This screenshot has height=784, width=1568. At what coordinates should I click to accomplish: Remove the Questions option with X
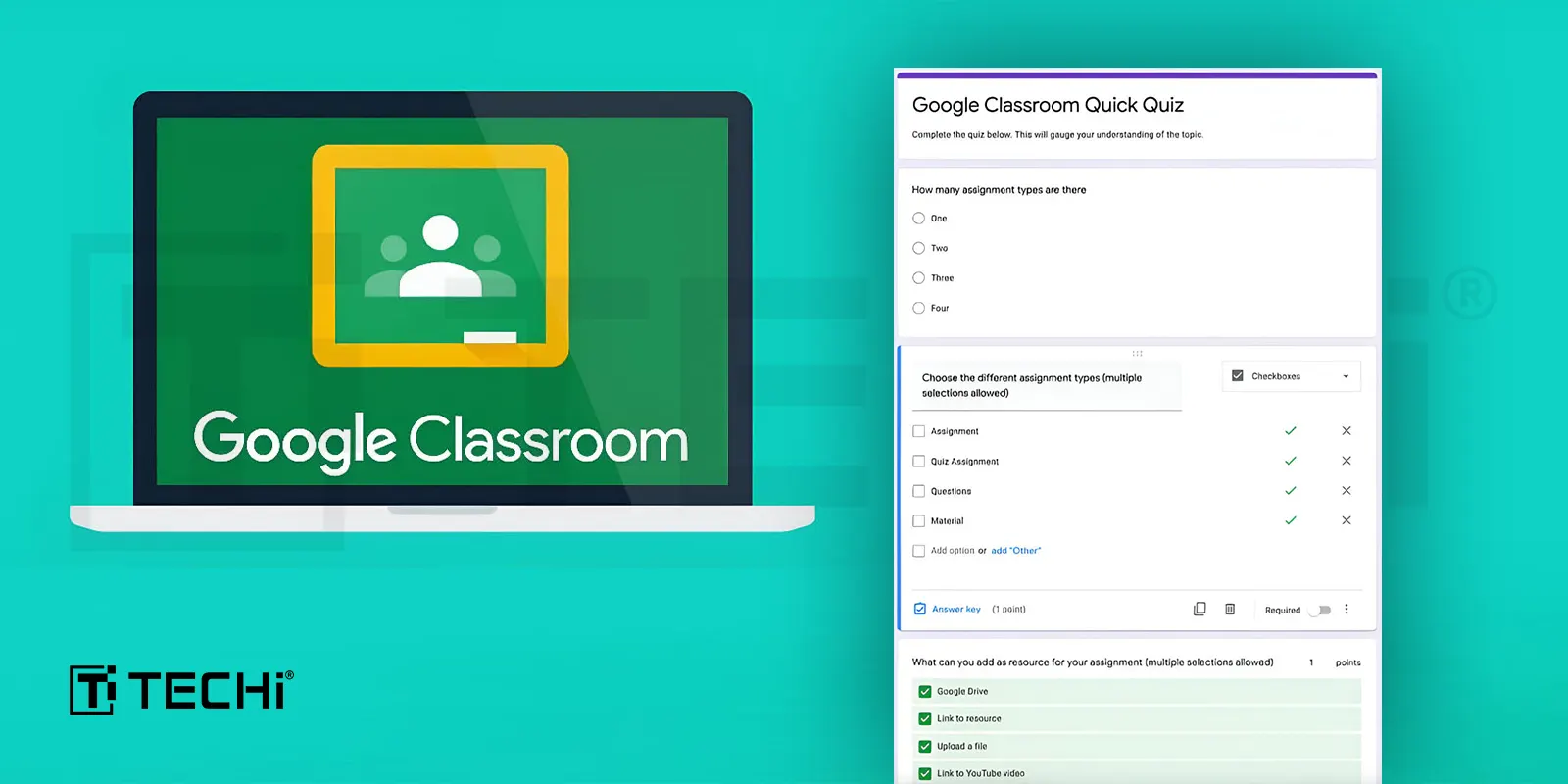(1347, 491)
